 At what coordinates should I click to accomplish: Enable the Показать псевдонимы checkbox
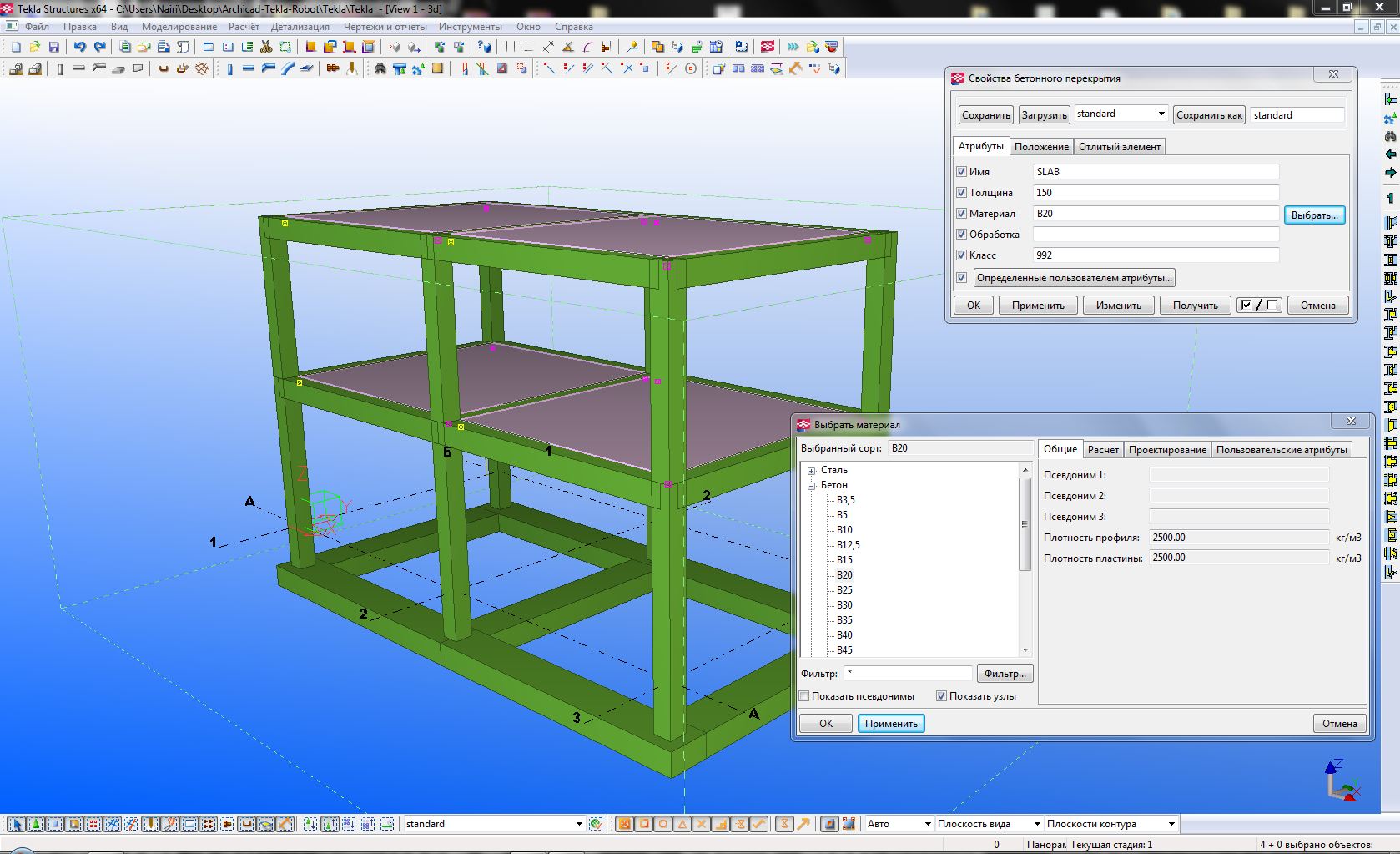point(804,696)
